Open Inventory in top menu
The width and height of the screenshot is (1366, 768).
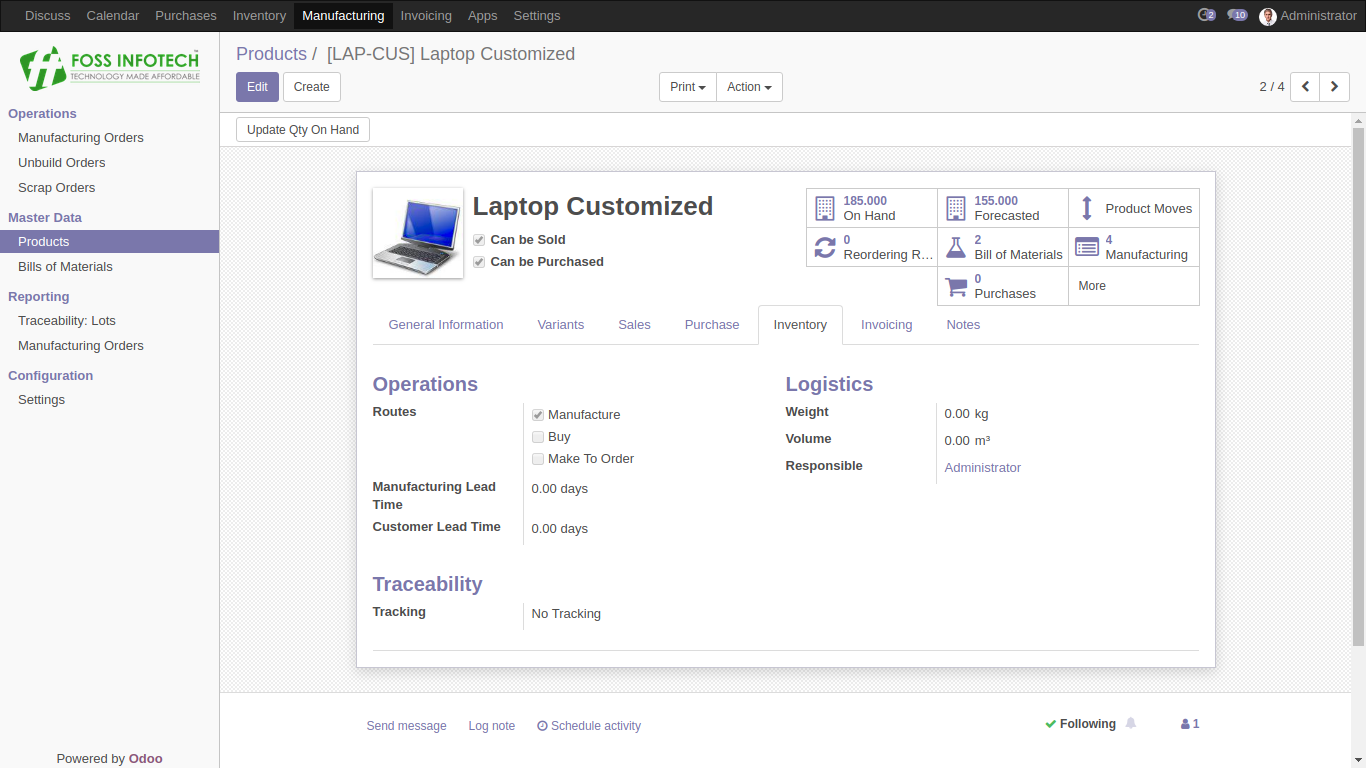tap(259, 16)
